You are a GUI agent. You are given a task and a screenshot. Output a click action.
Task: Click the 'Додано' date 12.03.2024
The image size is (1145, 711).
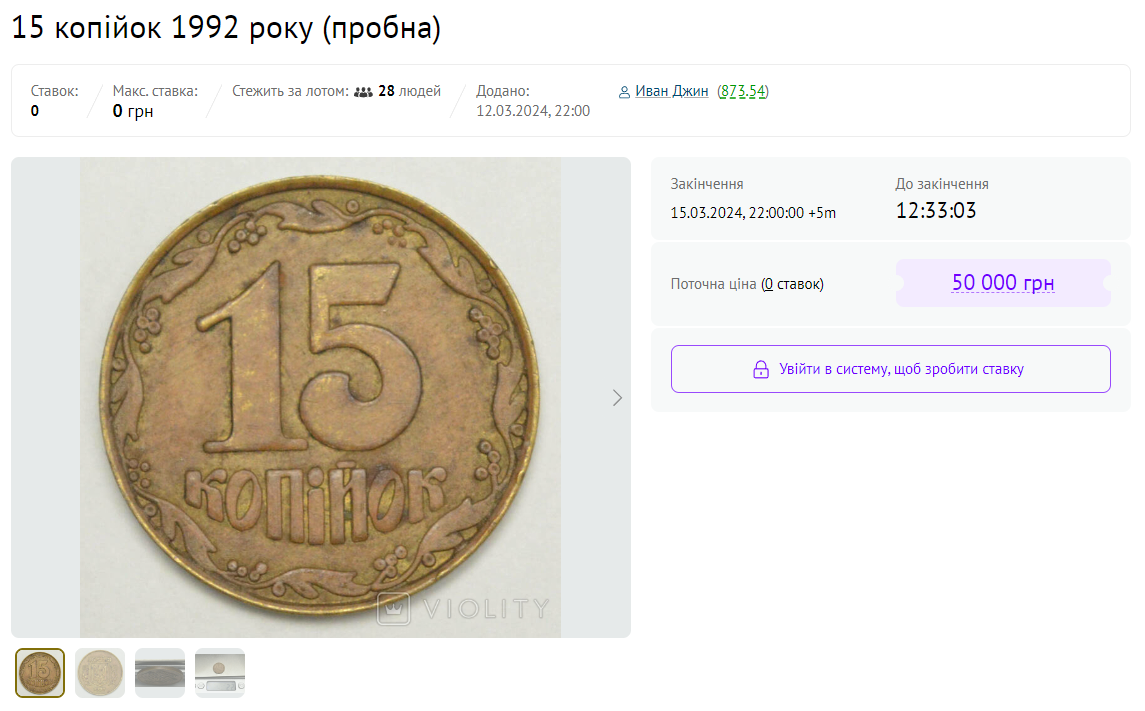(533, 111)
